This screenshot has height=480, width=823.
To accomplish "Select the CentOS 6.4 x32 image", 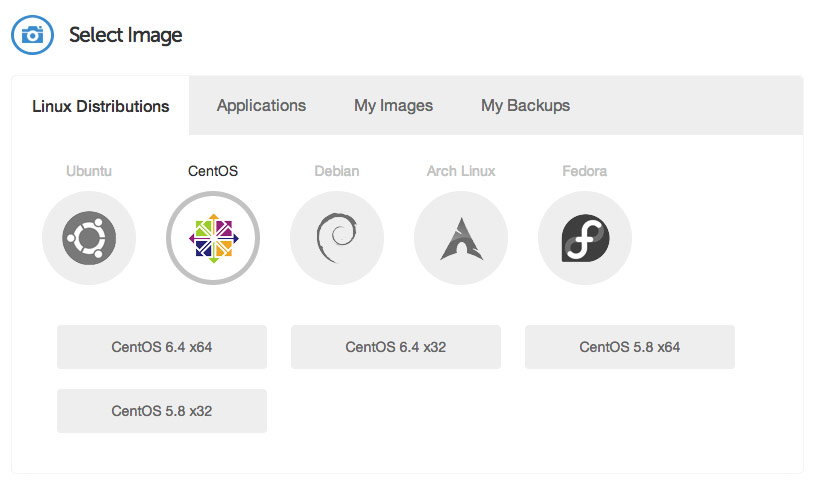I will (x=396, y=347).
